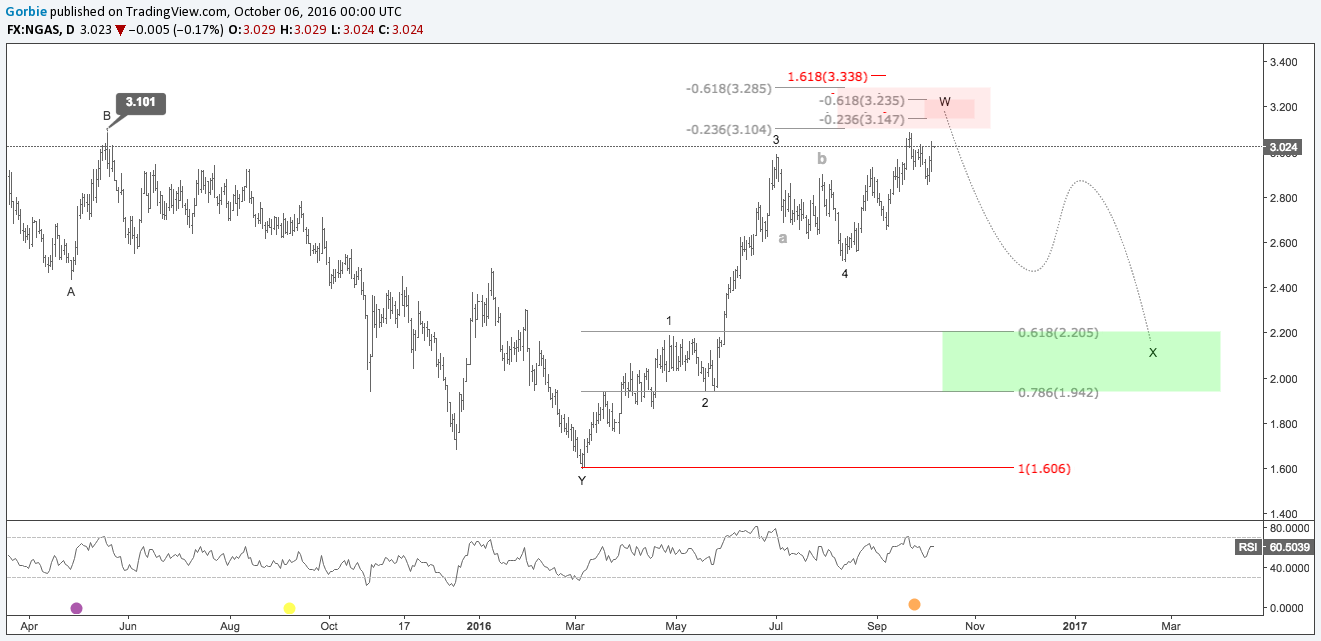Select the -0.618(3.285) Fibonacci label
The width and height of the screenshot is (1321, 641).
pos(728,89)
